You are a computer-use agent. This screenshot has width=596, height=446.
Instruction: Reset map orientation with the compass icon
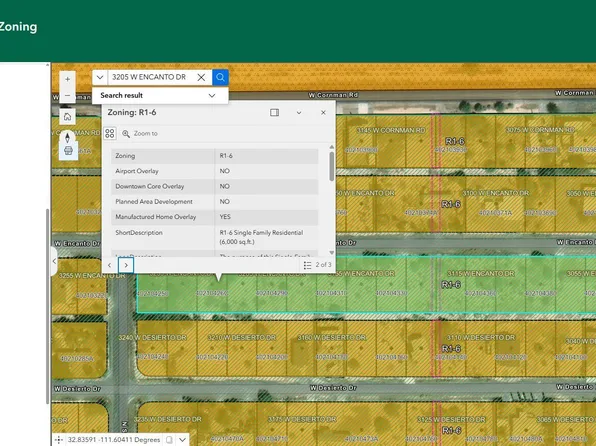tap(67, 137)
